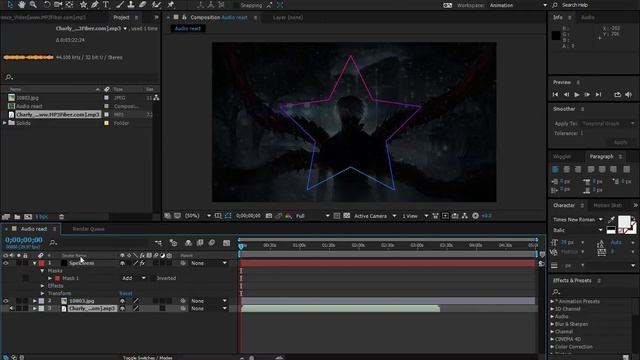
Task: Switch to the Wiggler tab
Action: tap(562, 156)
